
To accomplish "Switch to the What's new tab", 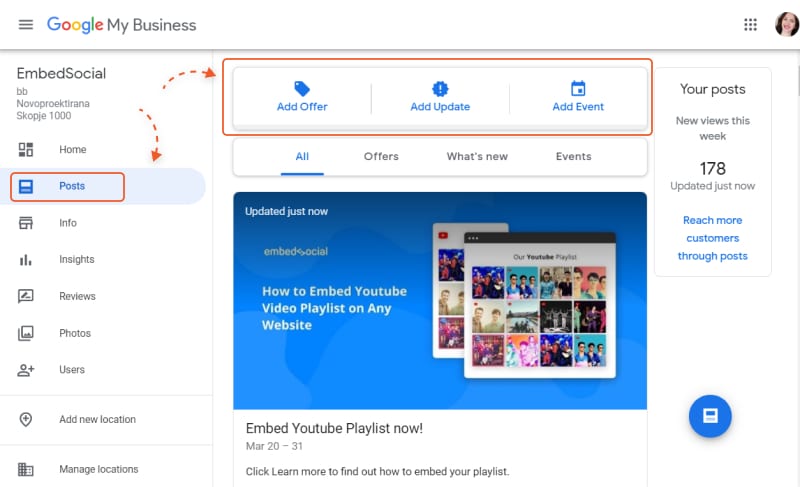I will [x=477, y=157].
